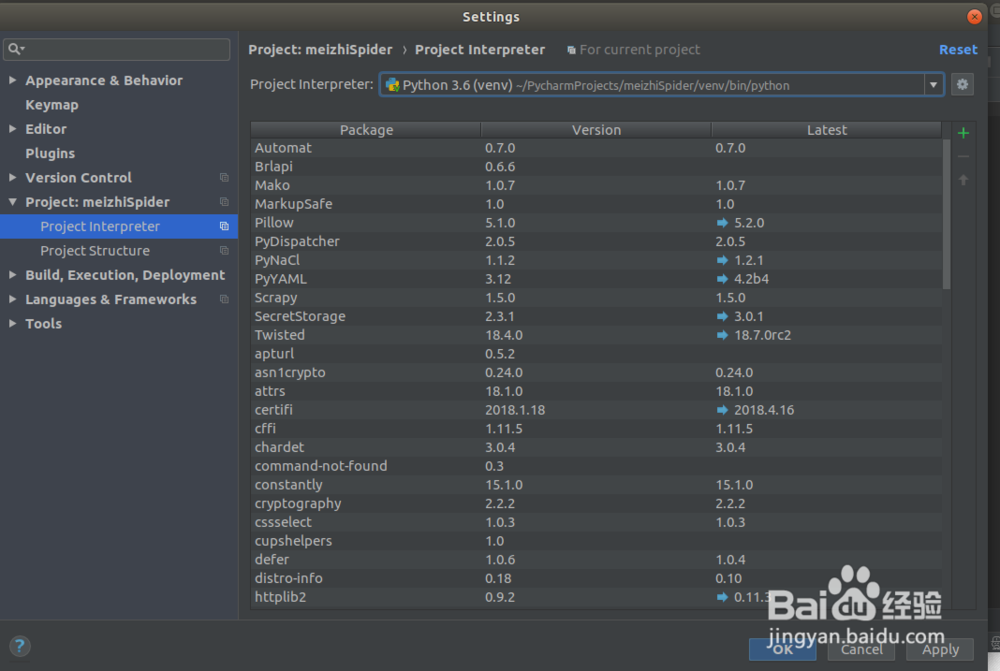1000x671 pixels.
Task: Select the constantly package row
Action: [x=596, y=485]
